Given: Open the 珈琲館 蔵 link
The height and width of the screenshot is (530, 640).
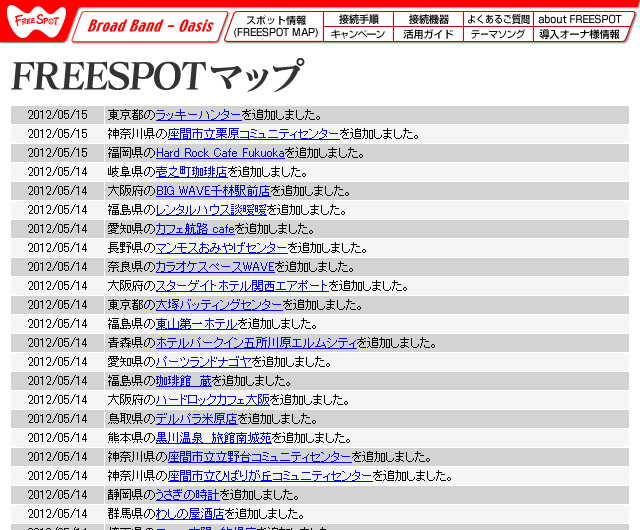Looking at the screenshot, I should click(x=184, y=381).
